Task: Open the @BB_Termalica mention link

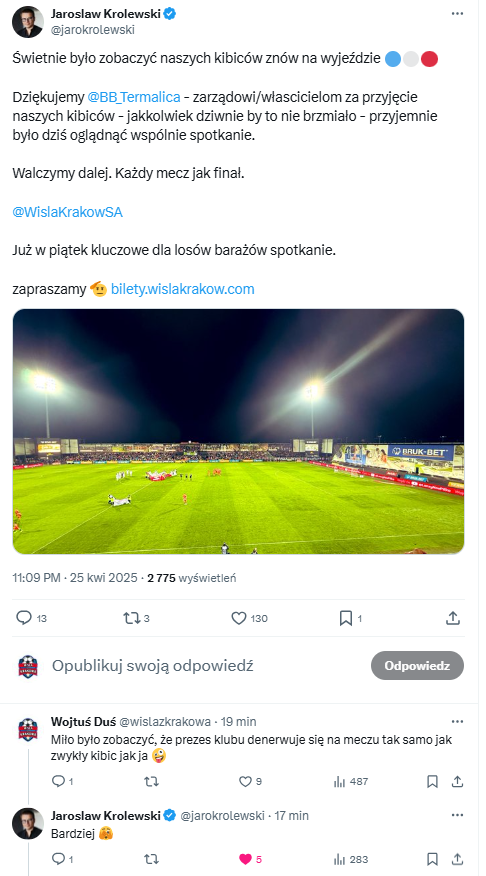Action: click(x=134, y=97)
